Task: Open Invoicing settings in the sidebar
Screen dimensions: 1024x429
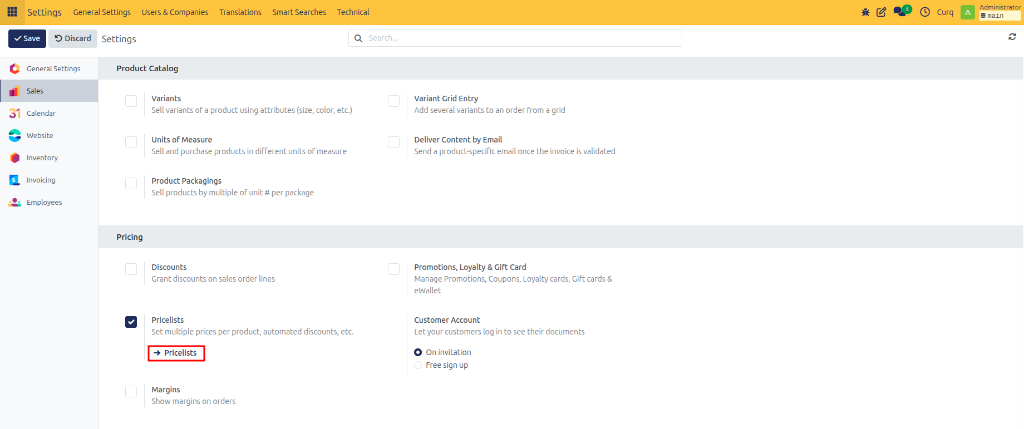Action: pyautogui.click(x=49, y=180)
